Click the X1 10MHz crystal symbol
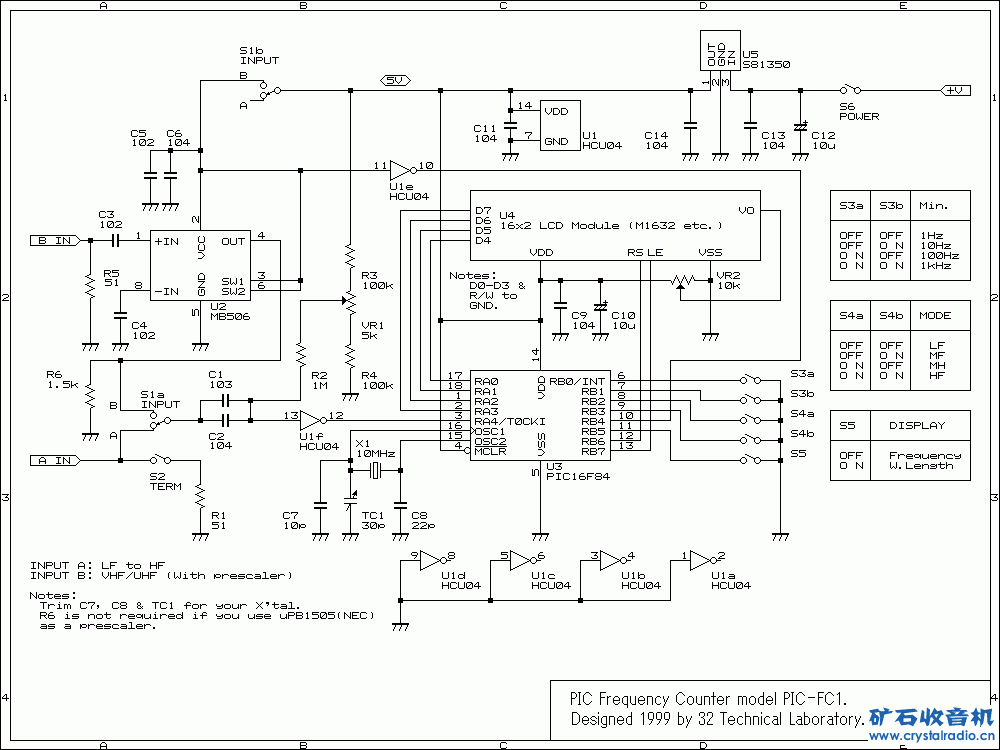This screenshot has height=750, width=1000. pos(376,471)
